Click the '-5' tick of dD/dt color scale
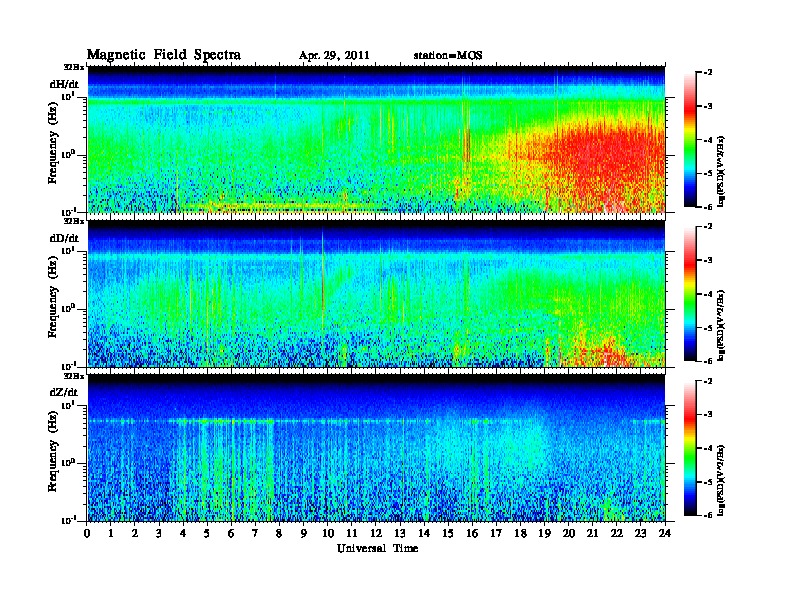This screenshot has width=792, height=612. tap(708, 327)
